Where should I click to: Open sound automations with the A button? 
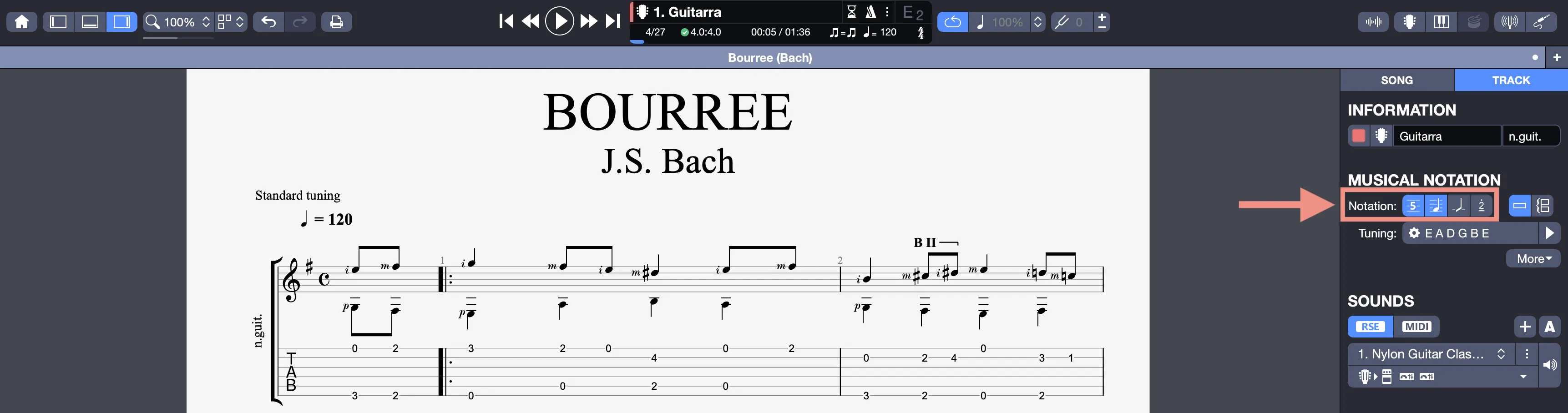(x=1550, y=327)
